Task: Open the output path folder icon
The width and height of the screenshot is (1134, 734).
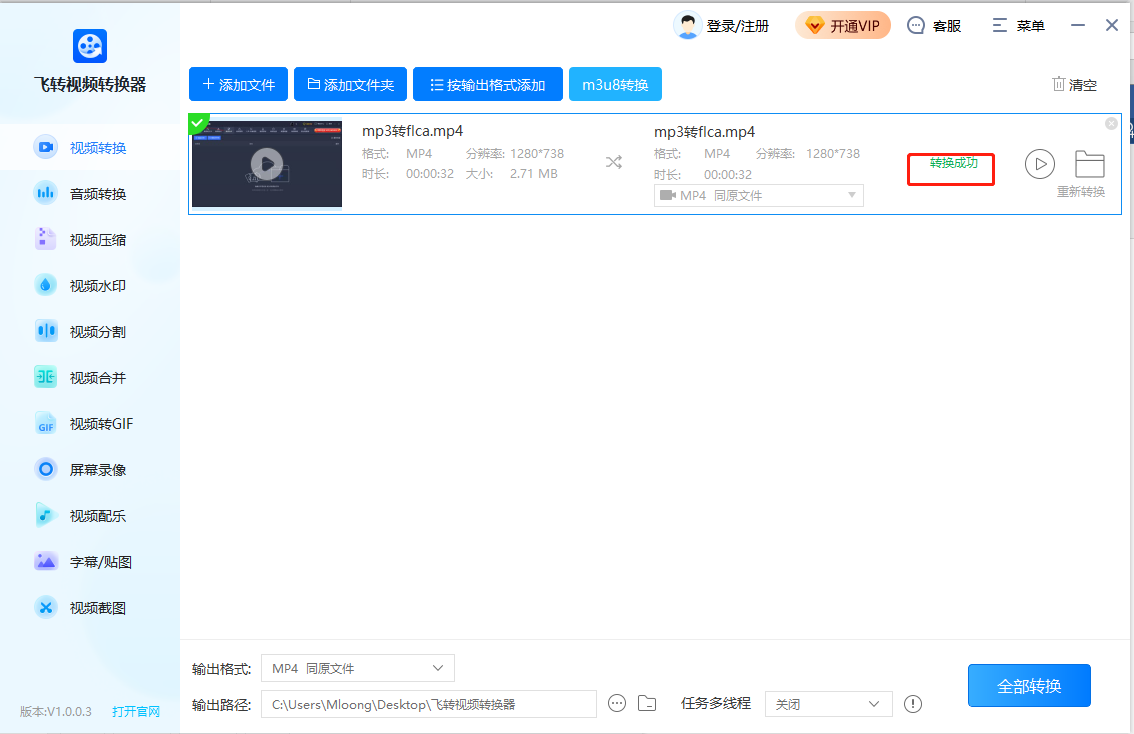Action: pyautogui.click(x=647, y=704)
